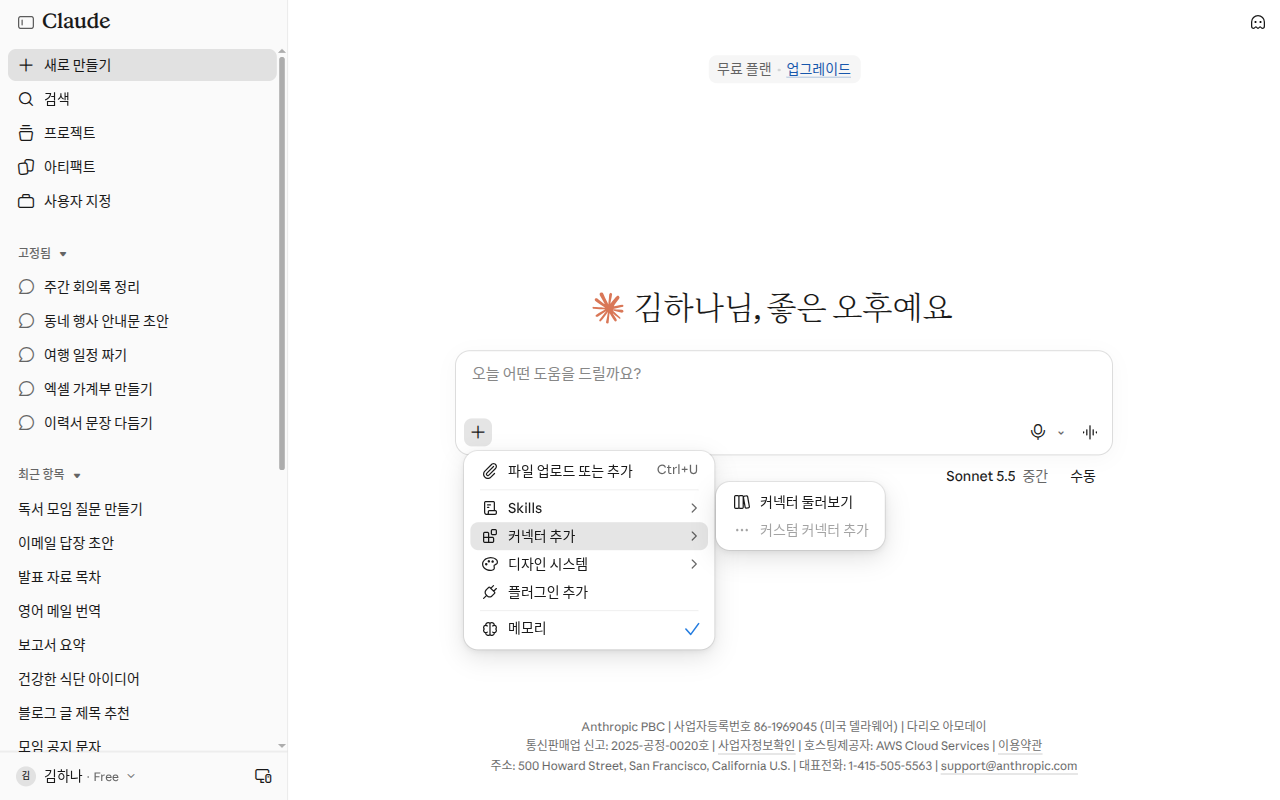Screen dimensions: 1280x800
Task: Expand the 디자인 시스템 submenu arrow
Action: point(694,564)
